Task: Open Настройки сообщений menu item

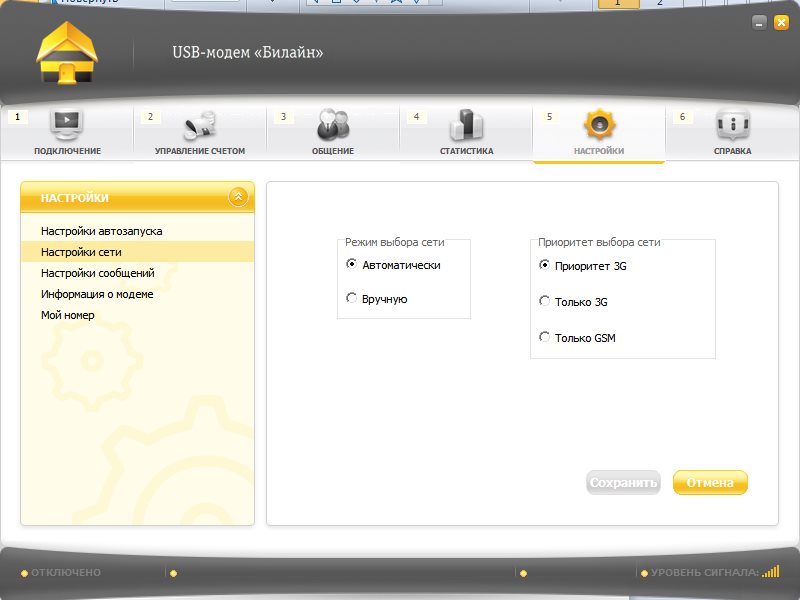Action: coord(97,273)
